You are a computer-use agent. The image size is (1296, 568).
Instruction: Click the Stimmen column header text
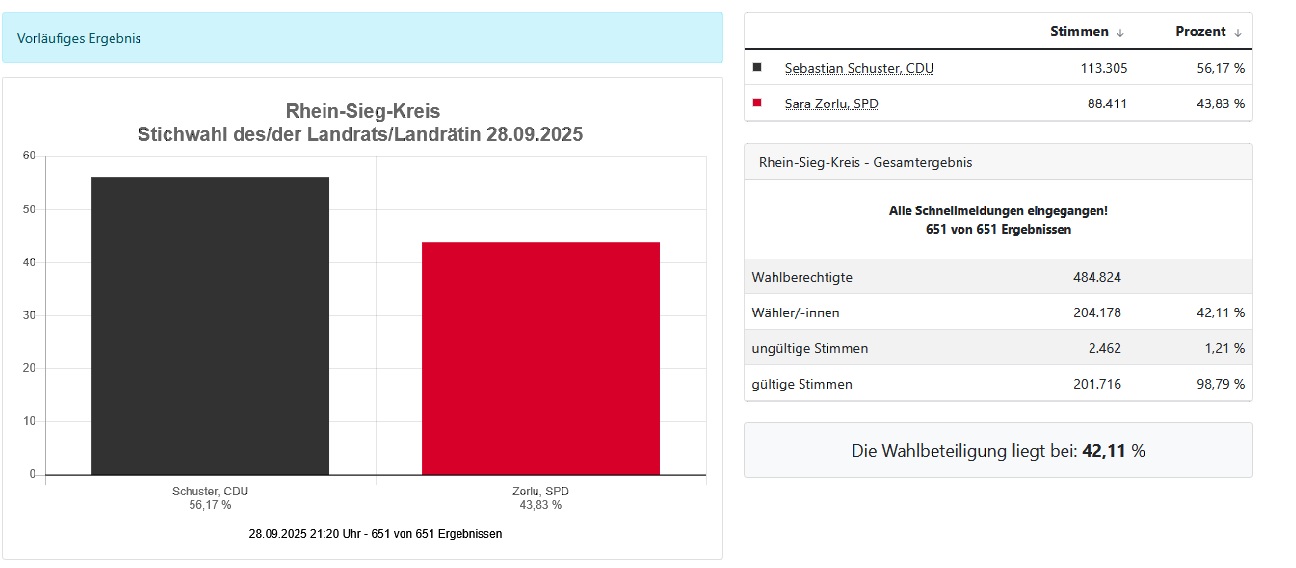(x=1079, y=31)
